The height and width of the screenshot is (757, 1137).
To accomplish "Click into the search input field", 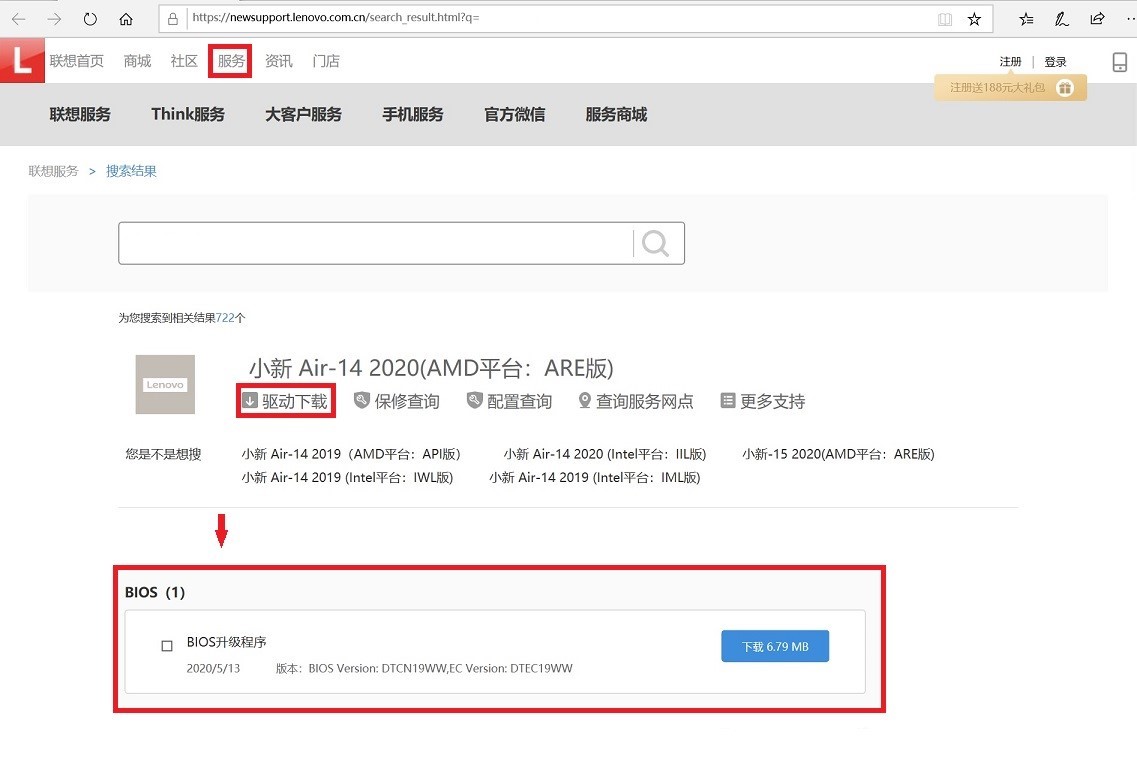I will click(x=376, y=244).
